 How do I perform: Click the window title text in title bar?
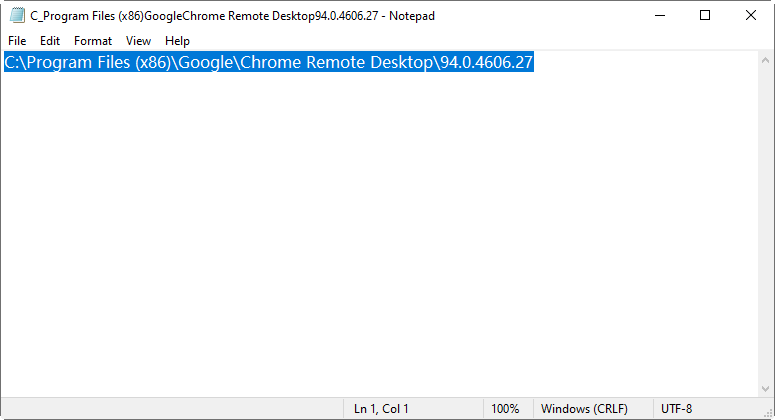point(232,16)
